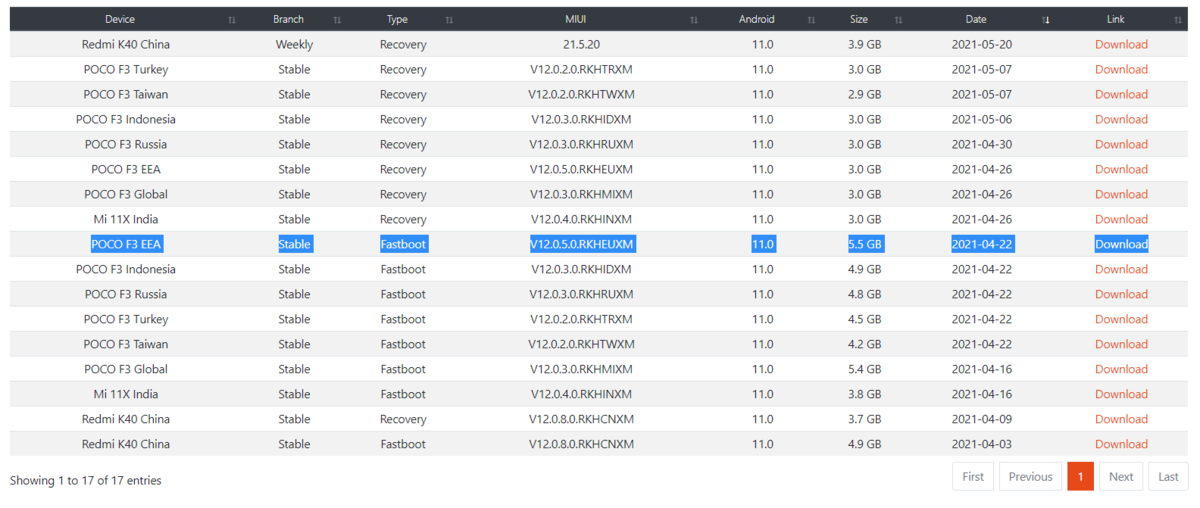The image size is (1200, 508).
Task: Download POCO F3 Global Fastboot ROM
Action: [x=1121, y=369]
